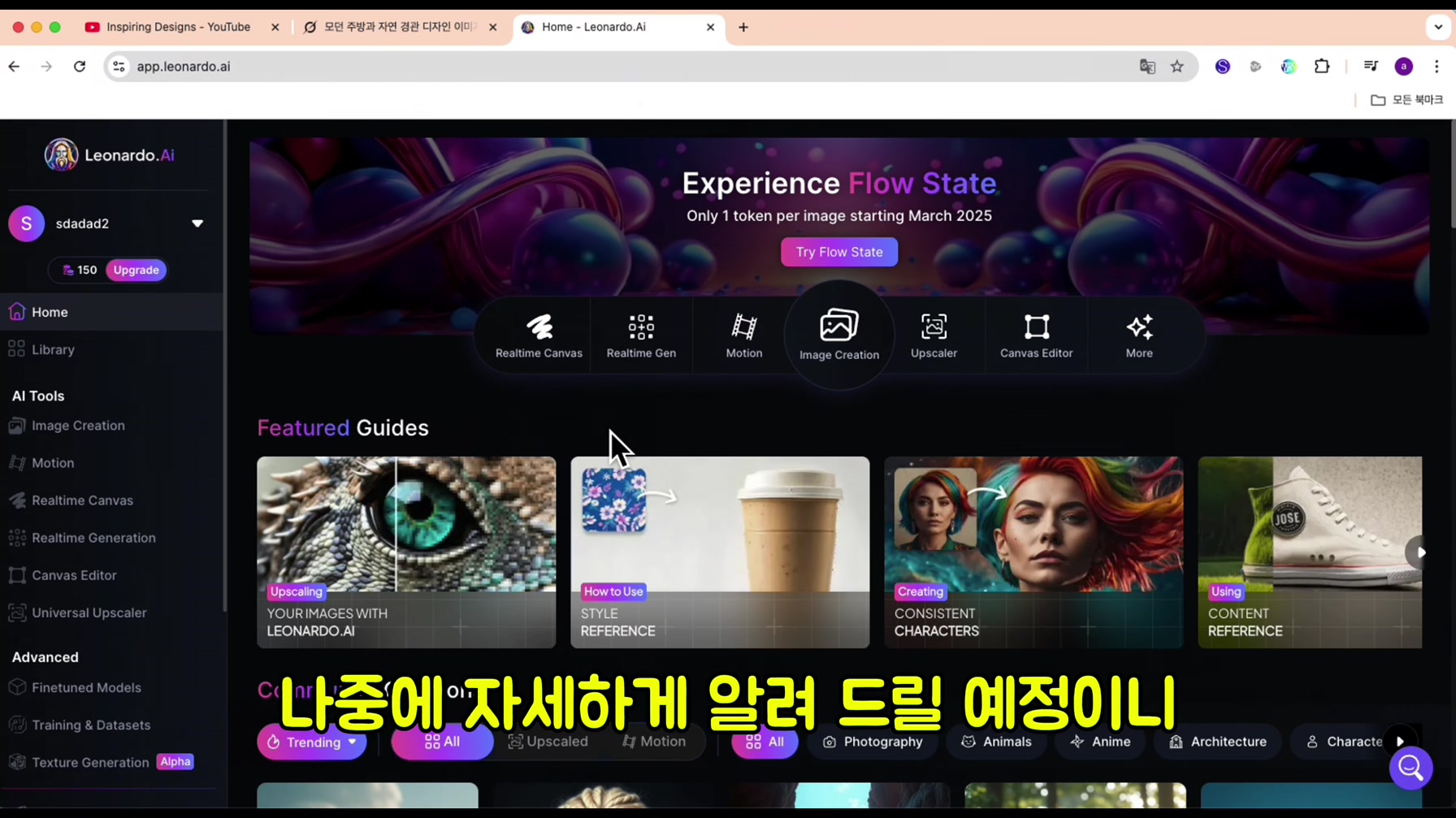Open Upscaling Your Images guide card
The height and width of the screenshot is (818, 1456).
pyautogui.click(x=406, y=552)
